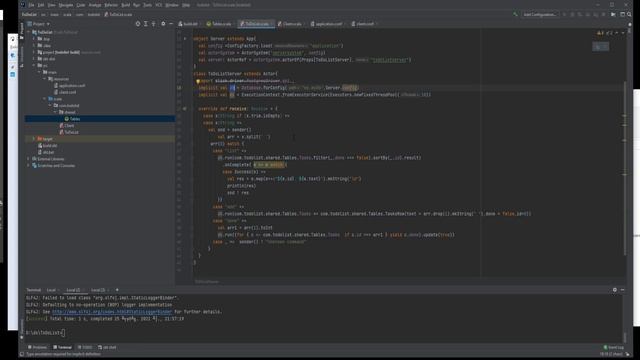Image resolution: width=640 pixels, height=360 pixels.
Task: Open the TODO tool window
Action: click(85, 347)
